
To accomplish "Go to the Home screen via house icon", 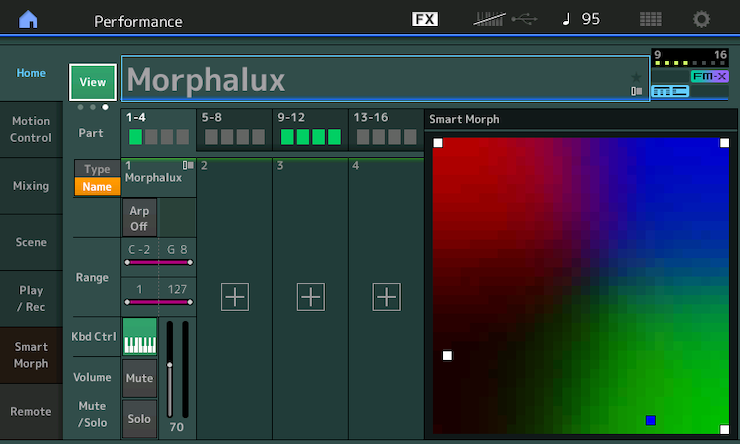I will pyautogui.click(x=28, y=20).
